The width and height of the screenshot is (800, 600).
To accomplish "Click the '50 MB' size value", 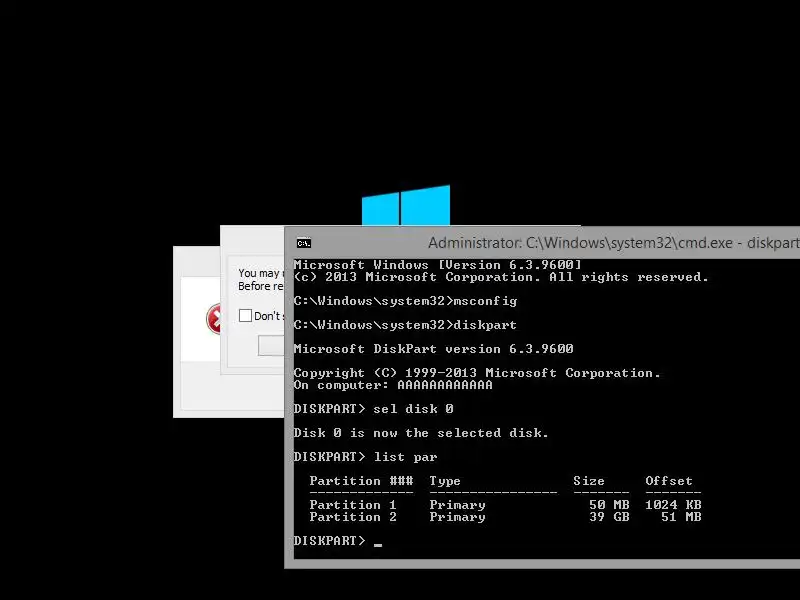I will coord(609,505).
